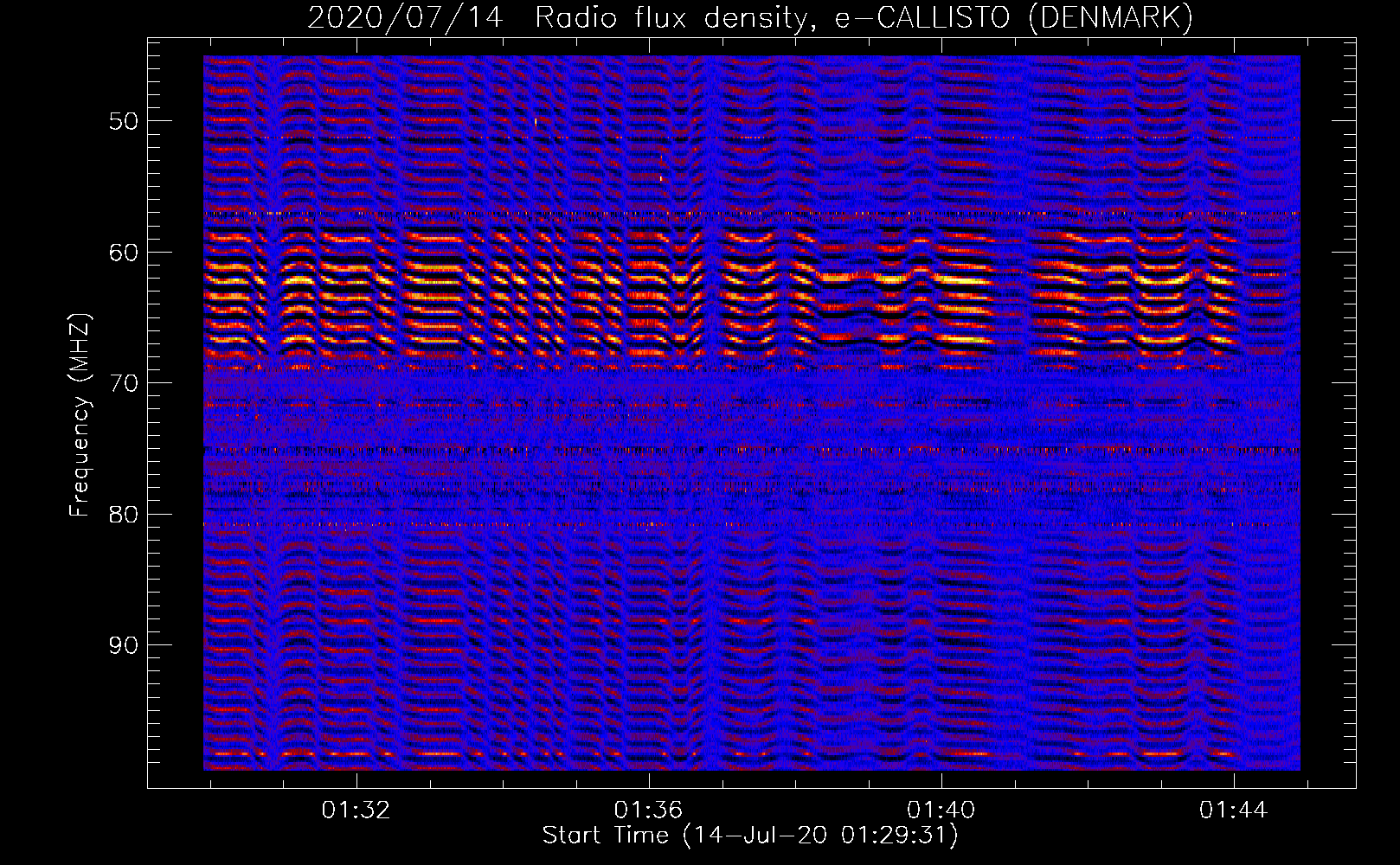Click the 01:36 time tick label

648,811
